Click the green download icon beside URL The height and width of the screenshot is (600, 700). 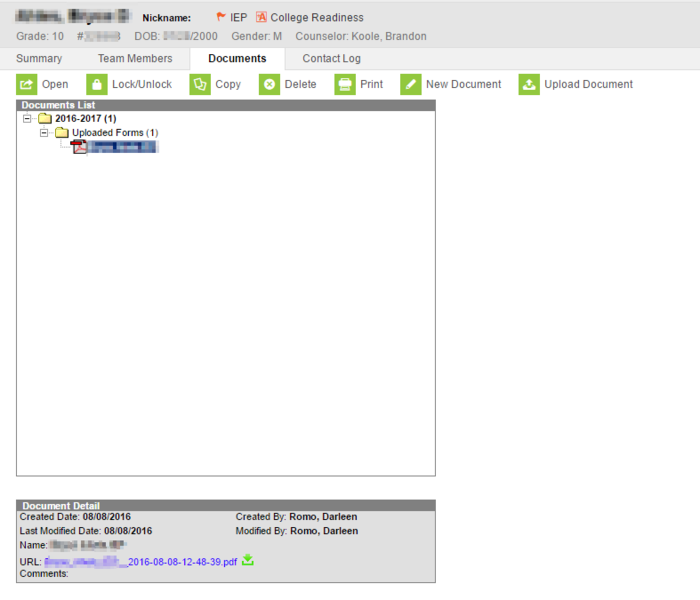coord(248,561)
